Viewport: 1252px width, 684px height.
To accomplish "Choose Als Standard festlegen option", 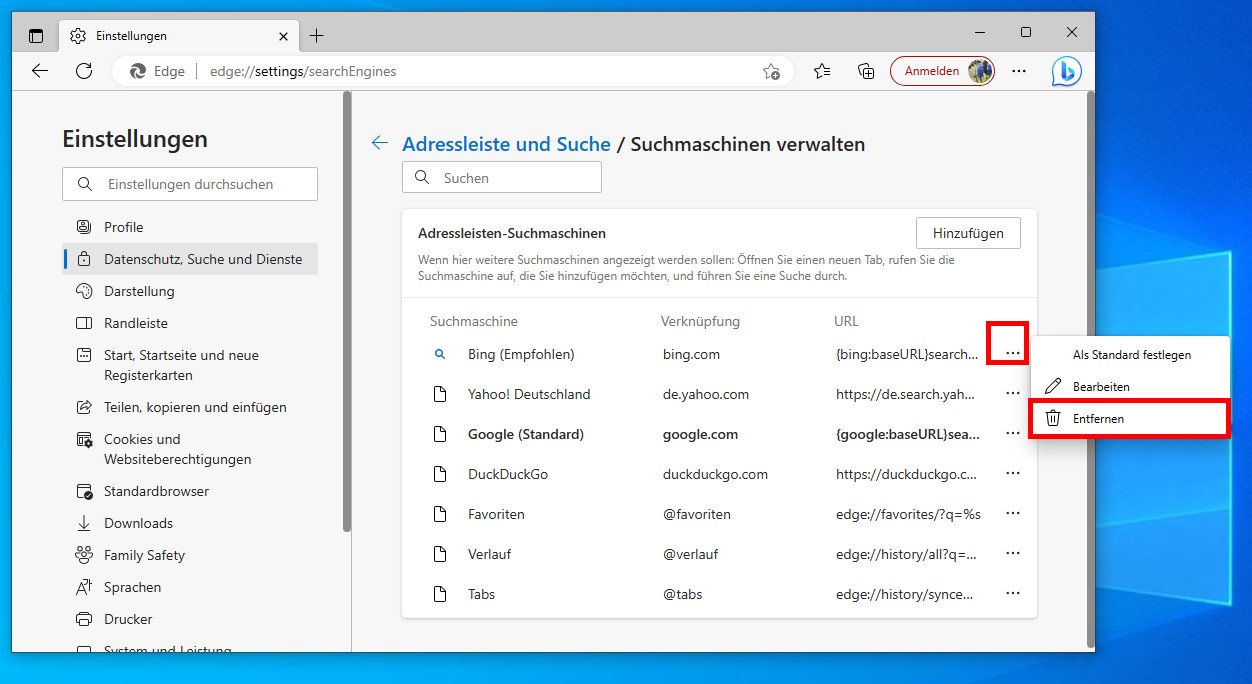I will [1131, 354].
